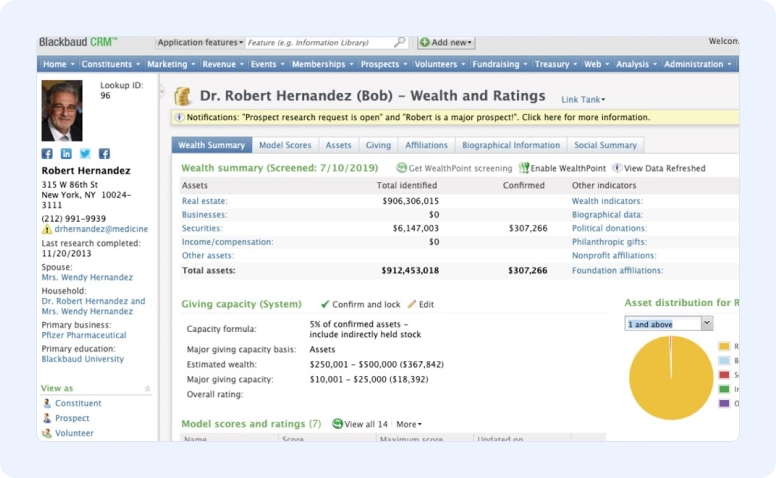Click the Feature search input field
Image resolution: width=776 pixels, height=478 pixels.
pyautogui.click(x=319, y=43)
